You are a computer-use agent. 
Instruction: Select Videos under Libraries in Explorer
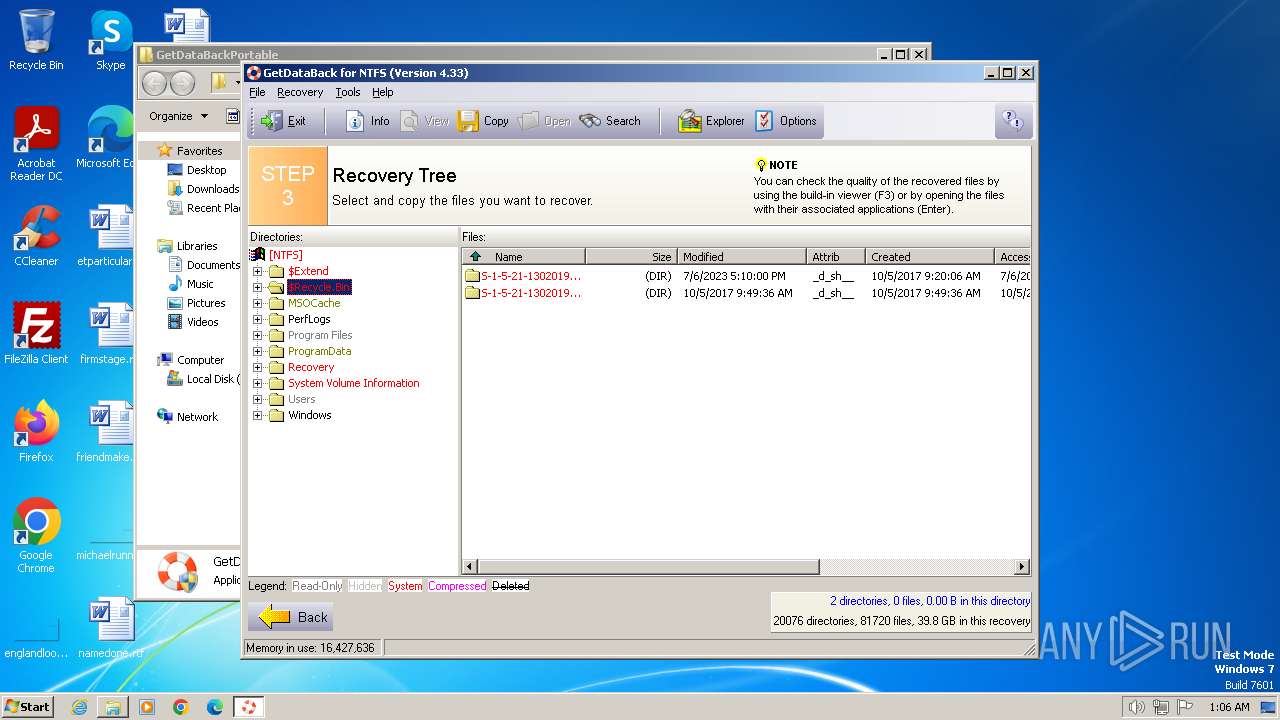point(202,322)
